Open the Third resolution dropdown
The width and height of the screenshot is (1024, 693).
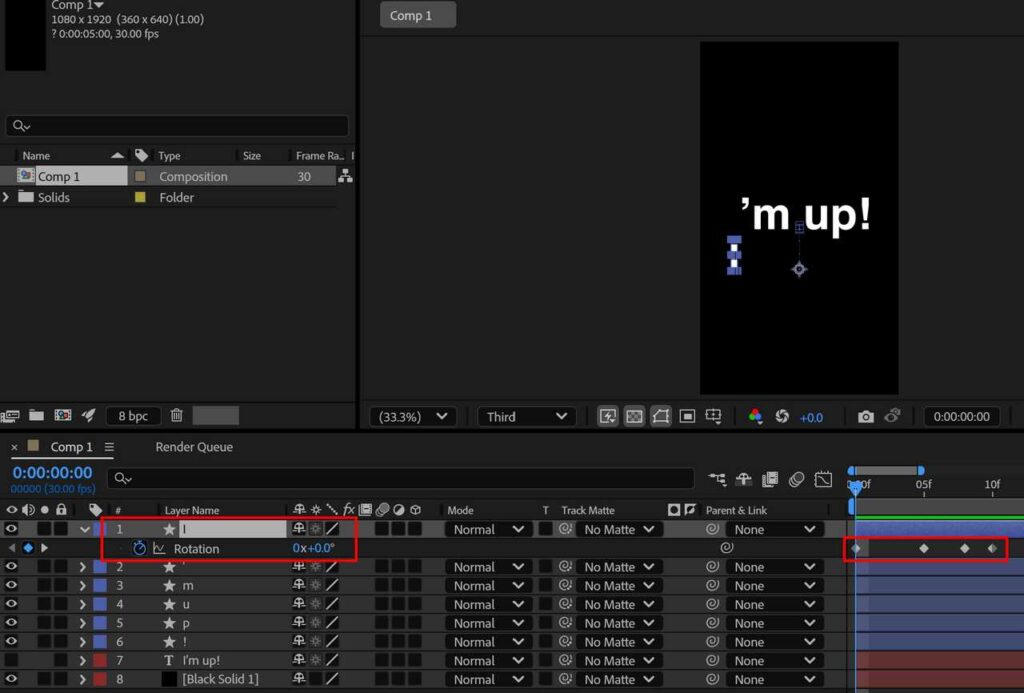[x=526, y=417]
